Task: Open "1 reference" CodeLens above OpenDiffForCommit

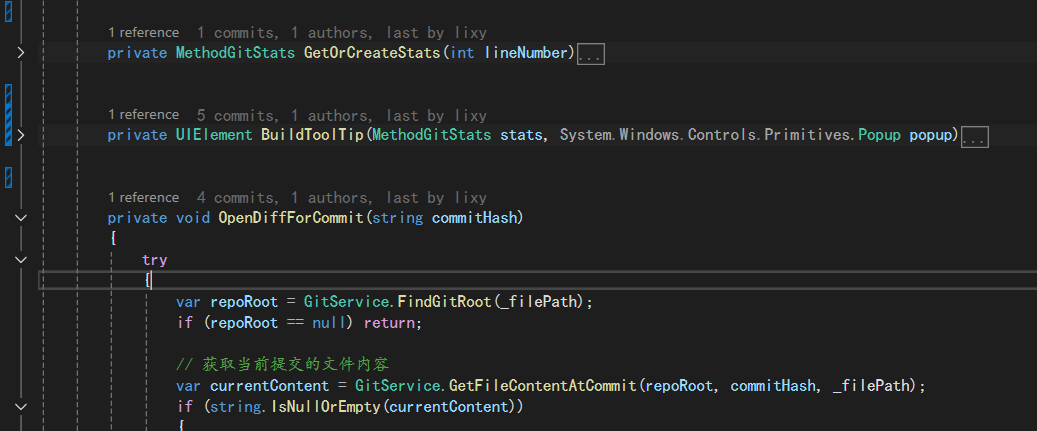Action: point(144,198)
